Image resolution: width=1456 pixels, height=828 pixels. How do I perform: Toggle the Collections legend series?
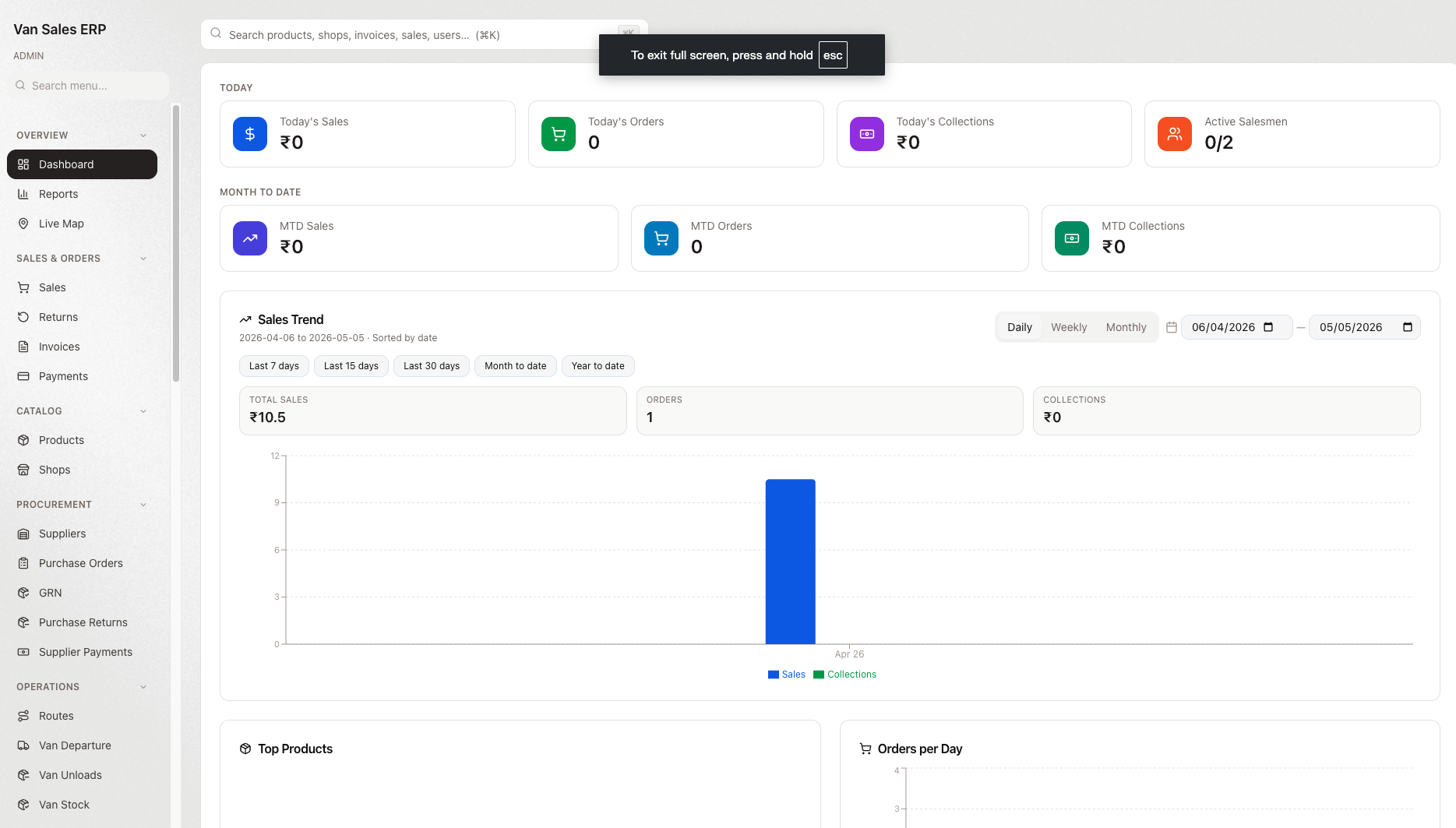coord(845,675)
